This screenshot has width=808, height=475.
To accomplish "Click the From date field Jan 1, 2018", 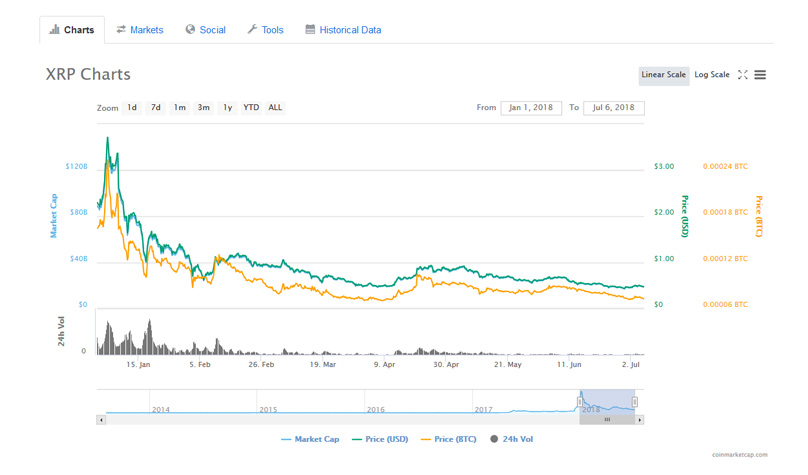I will (531, 108).
